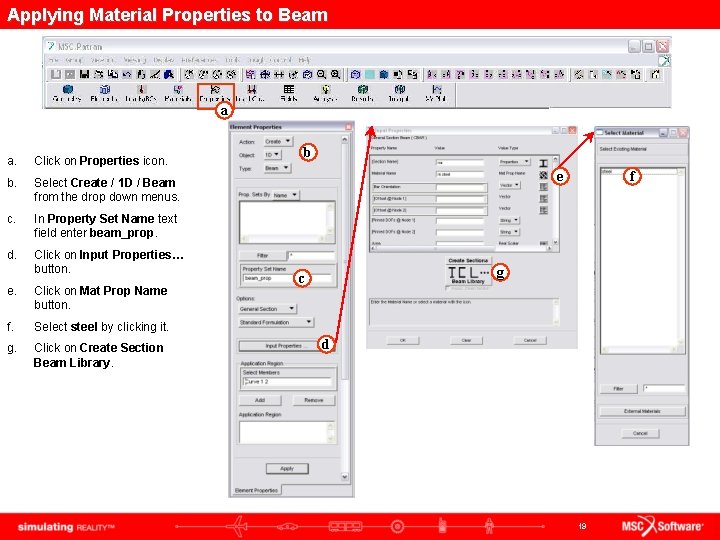Click OK in Input Properties dialog
This screenshot has width=720, height=540.
(x=403, y=340)
